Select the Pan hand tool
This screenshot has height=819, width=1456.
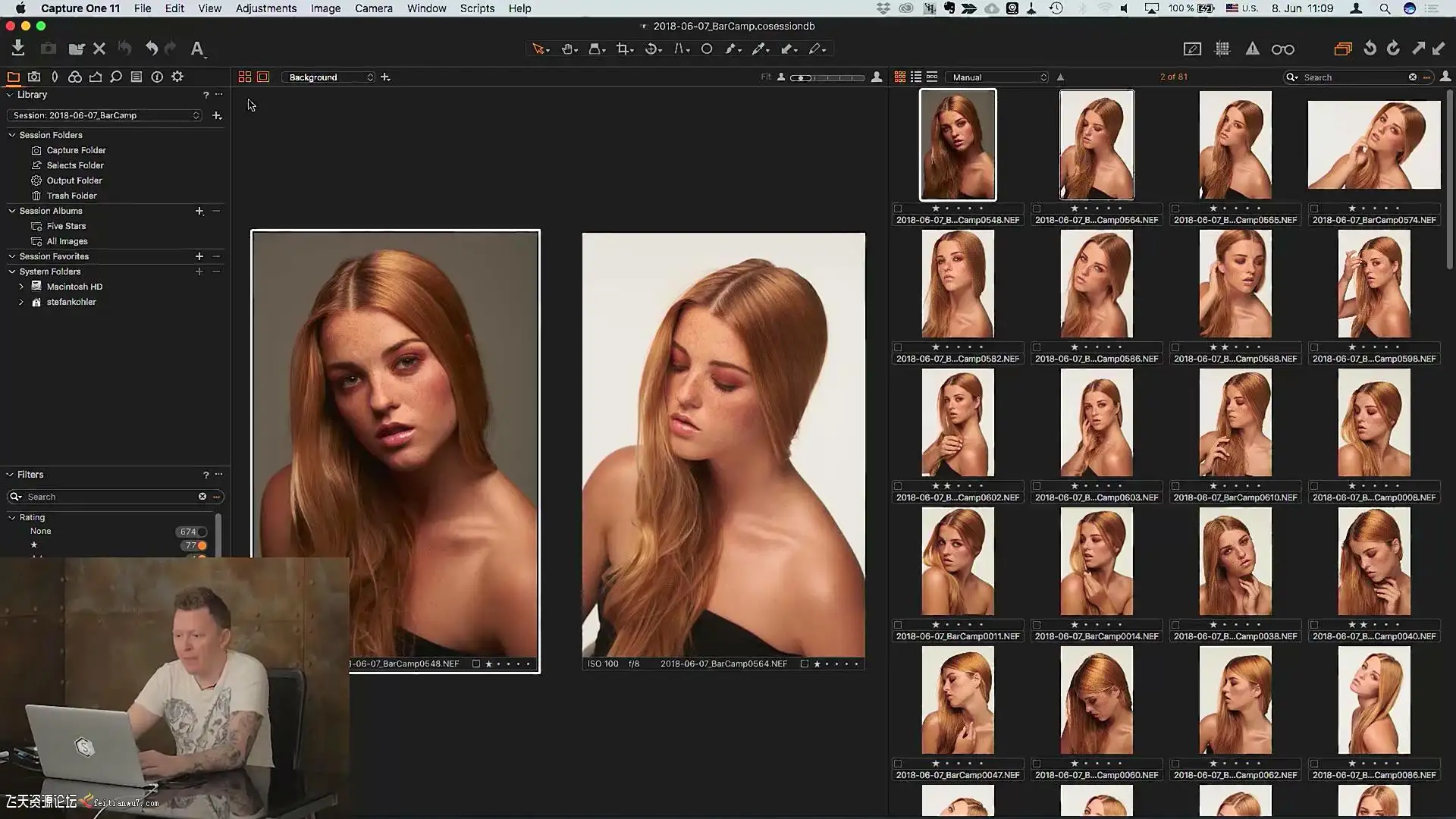tap(567, 49)
